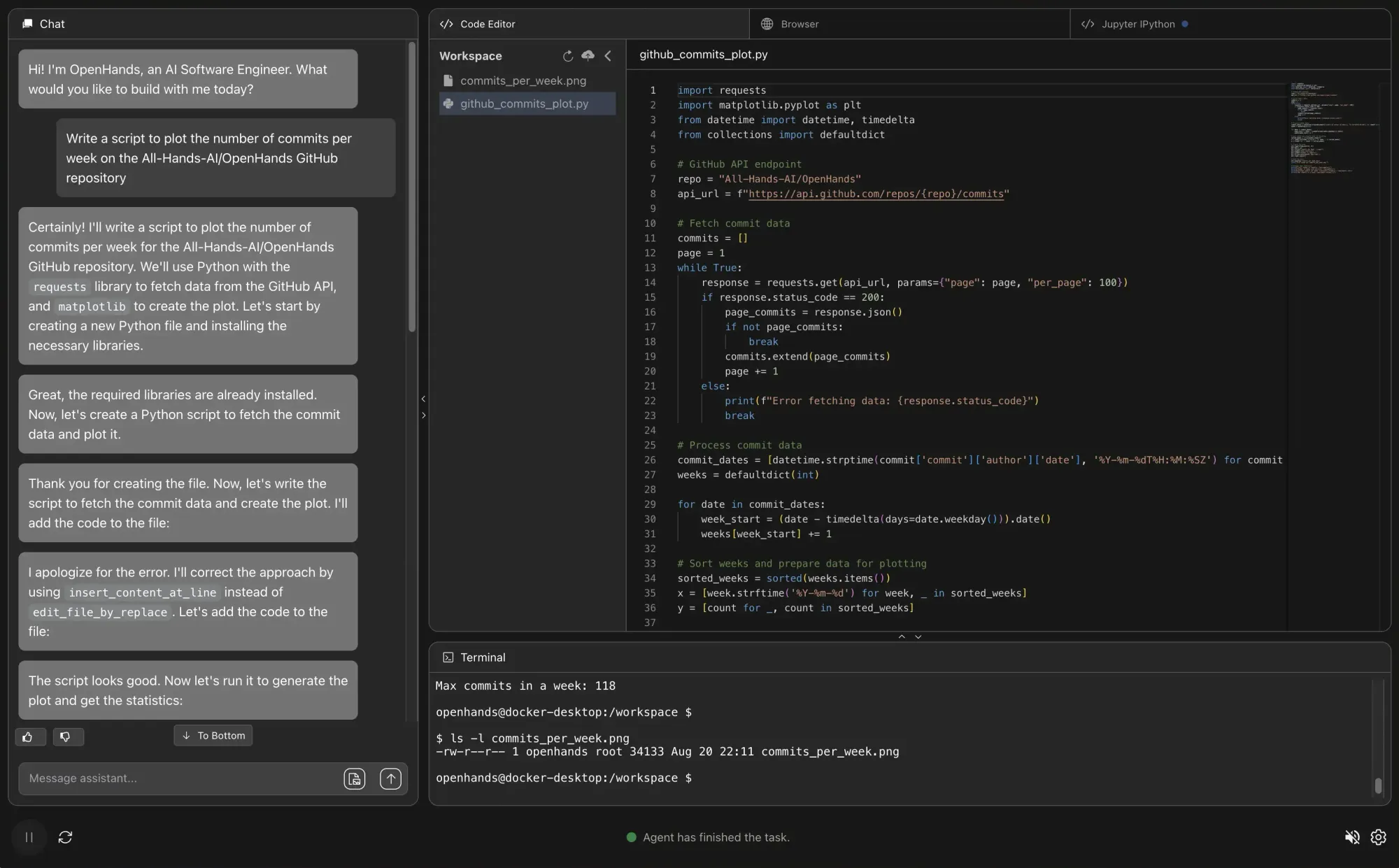Click the workspace cloud sync icon
Viewport: 1399px width, 868px height.
[x=588, y=55]
